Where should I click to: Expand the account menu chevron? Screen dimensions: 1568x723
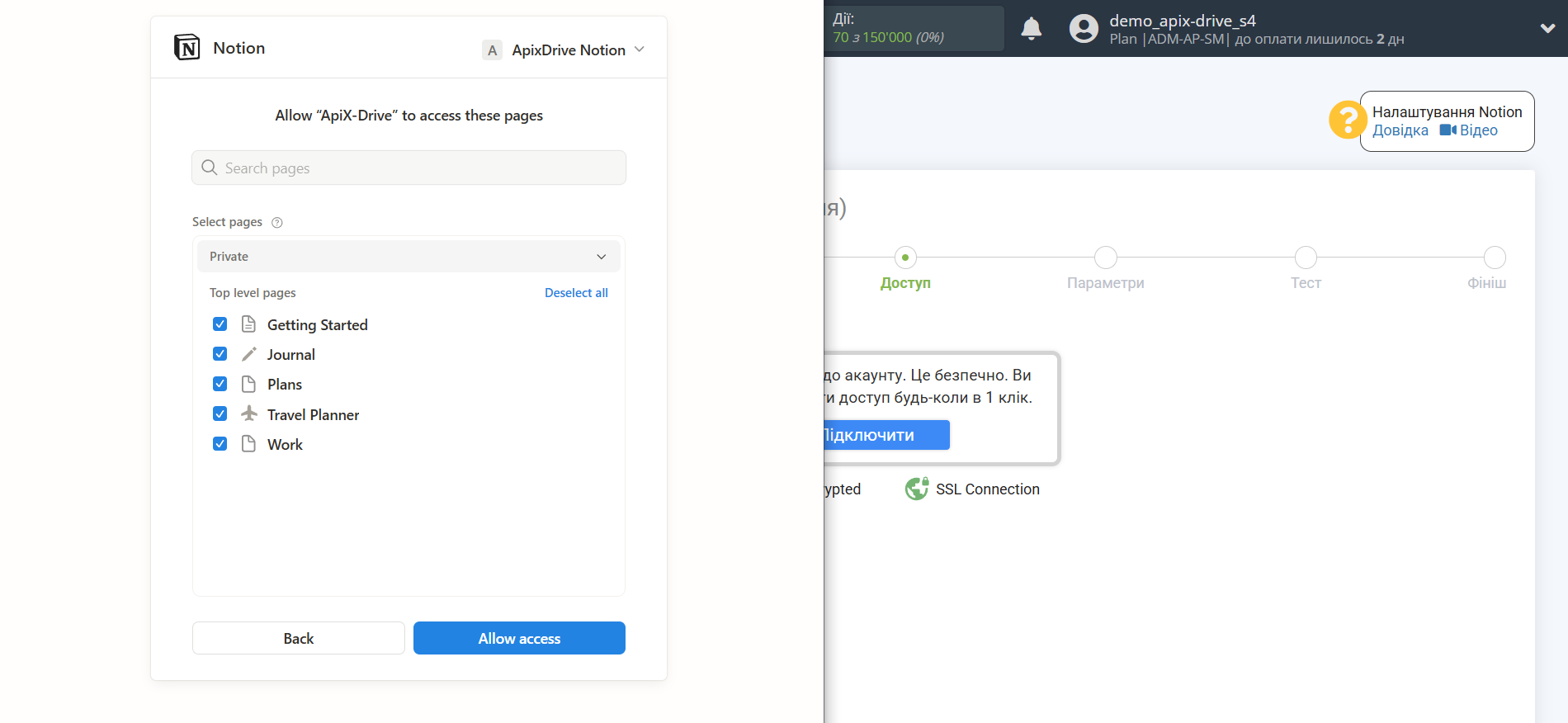[x=1547, y=28]
